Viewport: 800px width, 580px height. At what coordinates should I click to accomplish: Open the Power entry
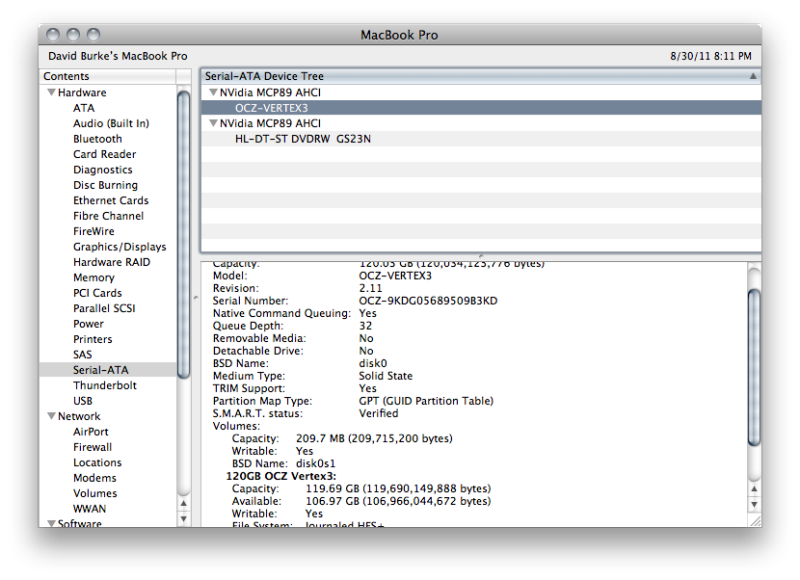[x=88, y=323]
